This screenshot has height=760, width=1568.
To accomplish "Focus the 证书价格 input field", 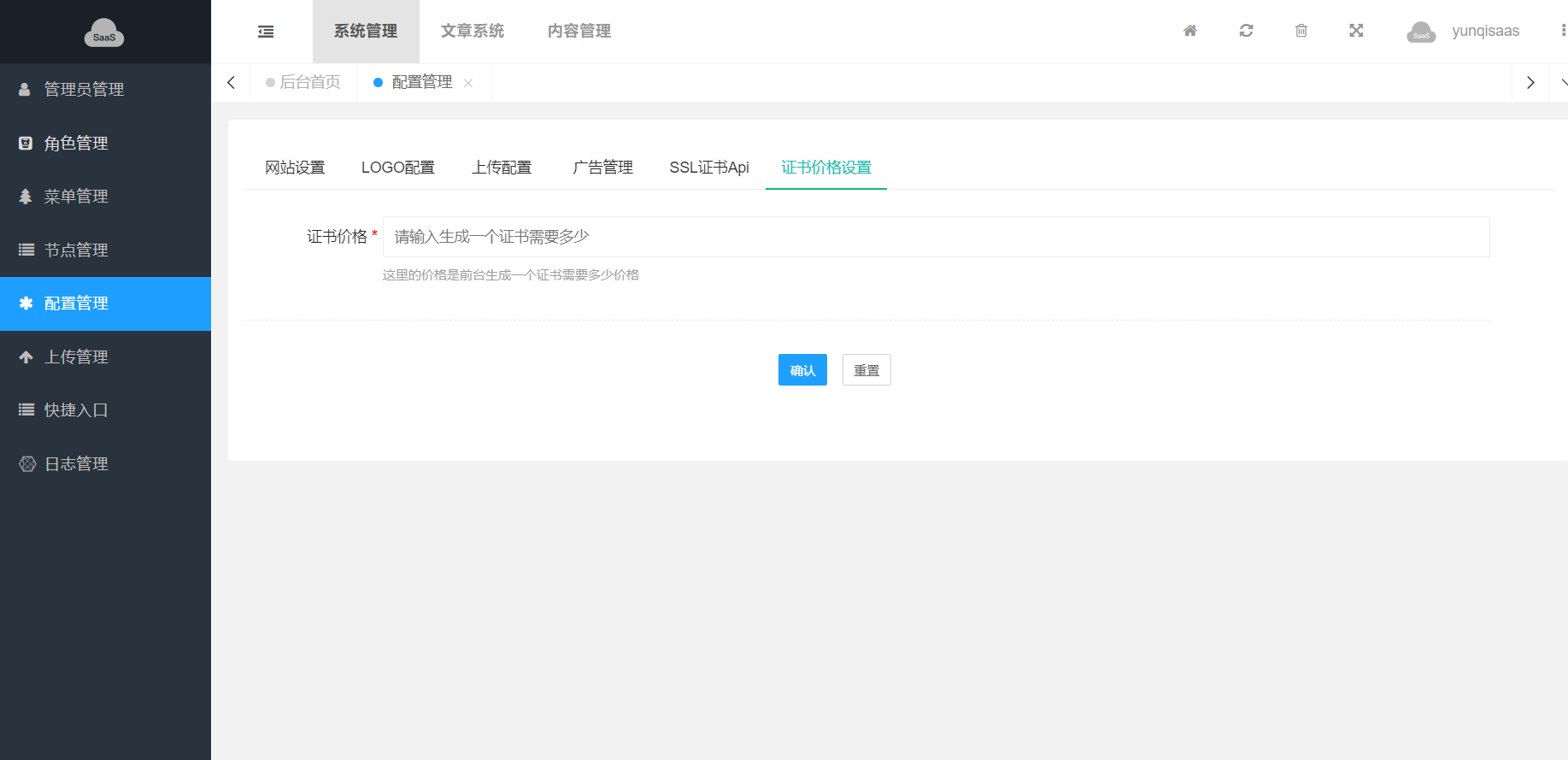I will pos(937,237).
